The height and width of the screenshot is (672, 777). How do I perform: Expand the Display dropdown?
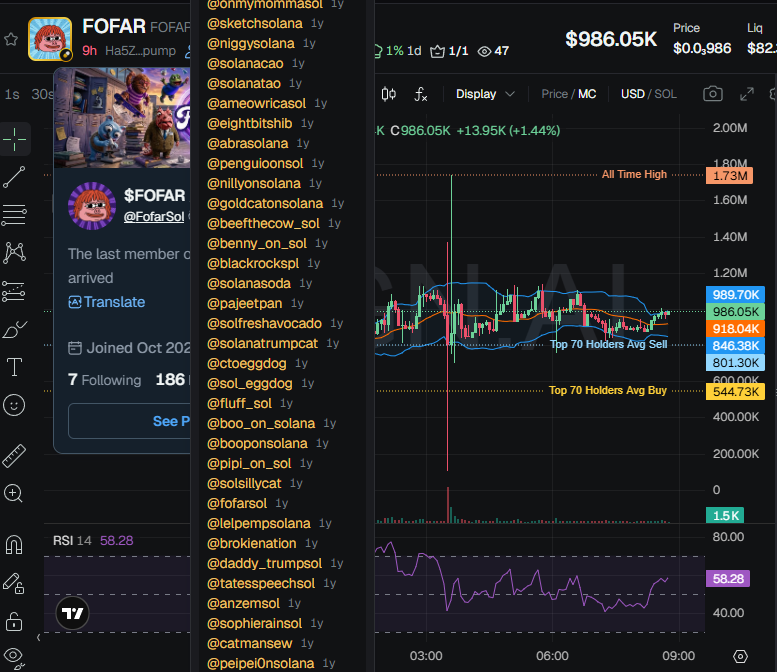(x=485, y=94)
